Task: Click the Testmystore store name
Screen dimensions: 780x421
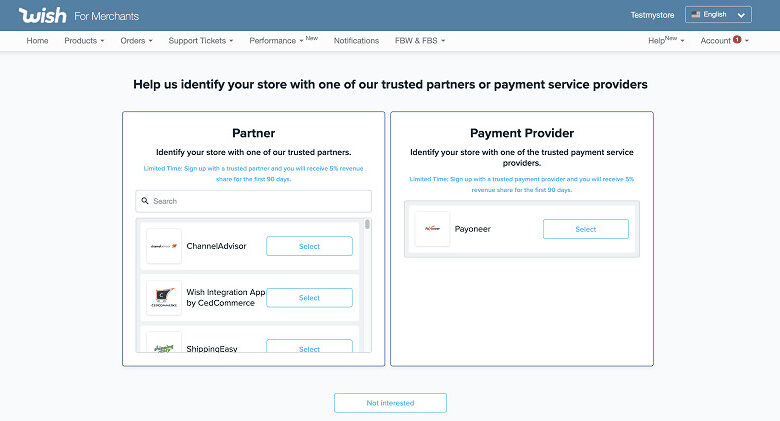Action: click(x=652, y=15)
